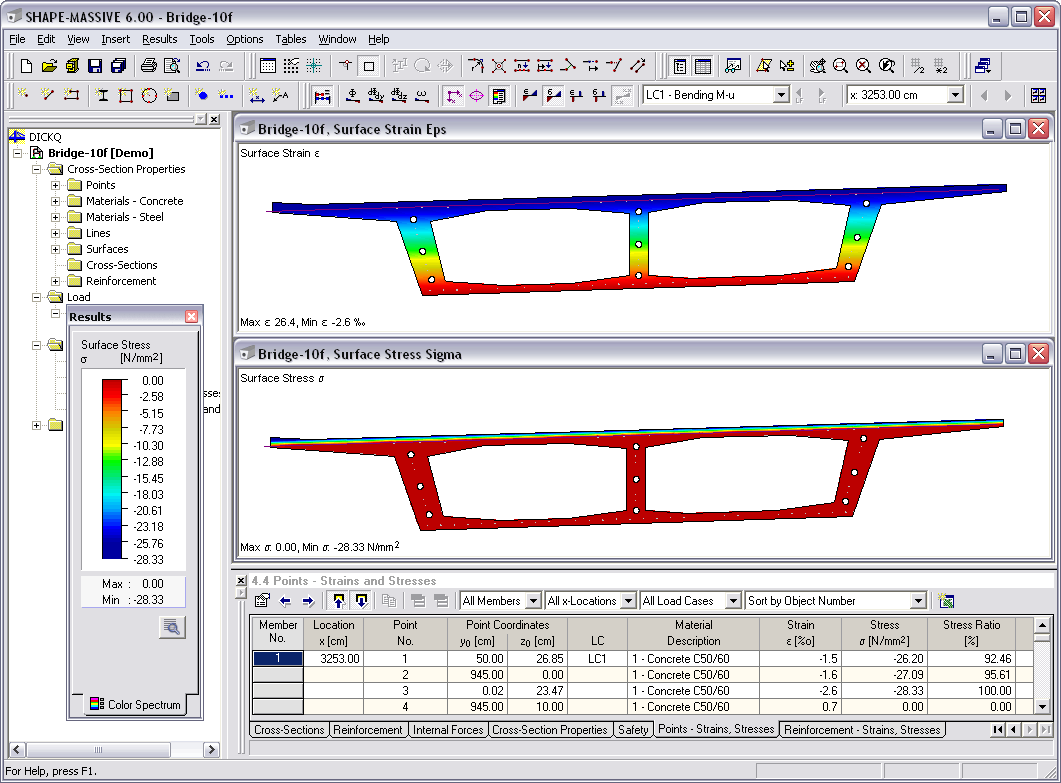
Task: Expand the Points folder in the tree
Action: tap(55, 185)
